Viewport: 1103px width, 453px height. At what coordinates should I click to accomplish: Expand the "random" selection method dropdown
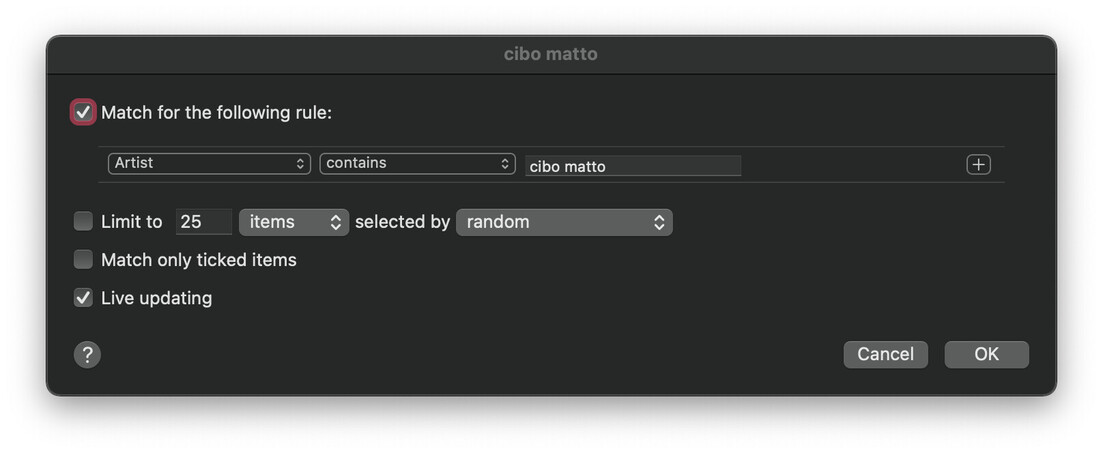click(x=564, y=222)
